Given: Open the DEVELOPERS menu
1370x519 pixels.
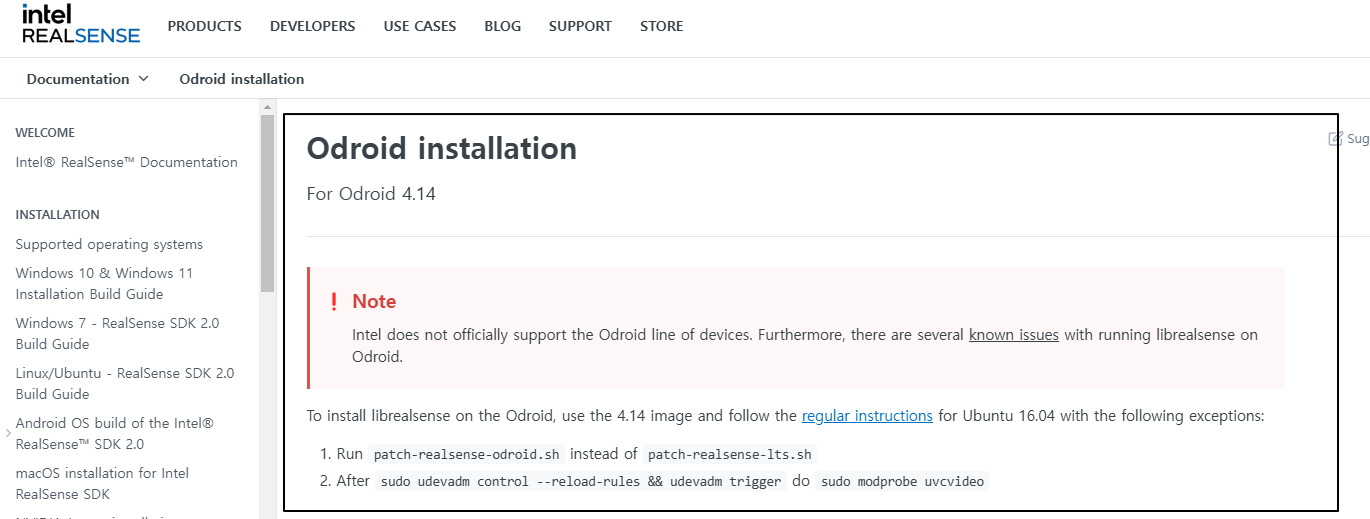Looking at the screenshot, I should [313, 26].
